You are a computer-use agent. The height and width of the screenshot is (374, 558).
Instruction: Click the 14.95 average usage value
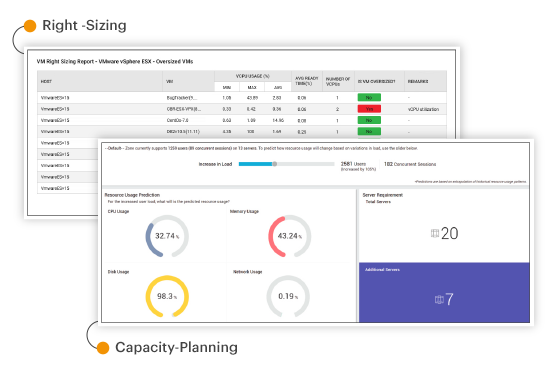tap(278, 121)
